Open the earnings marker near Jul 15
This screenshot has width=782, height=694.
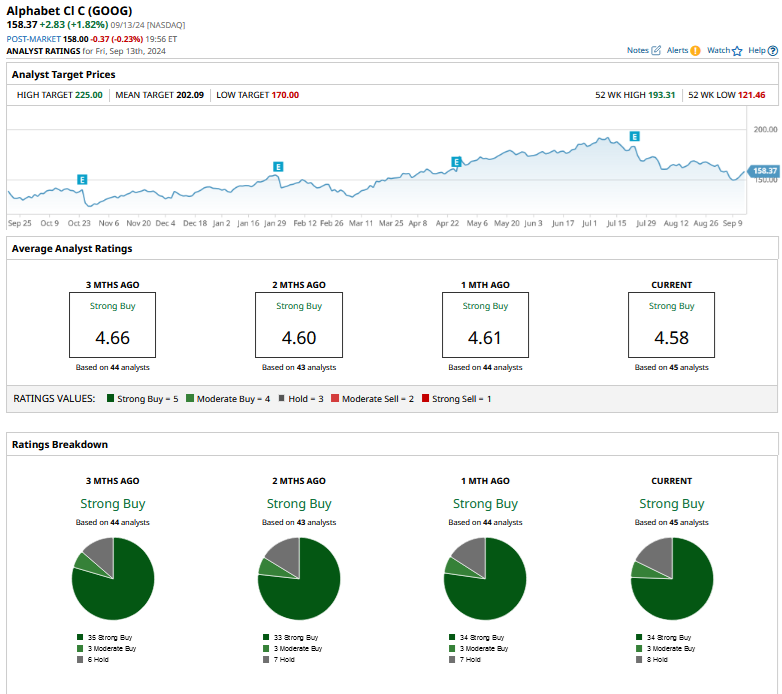[634, 136]
